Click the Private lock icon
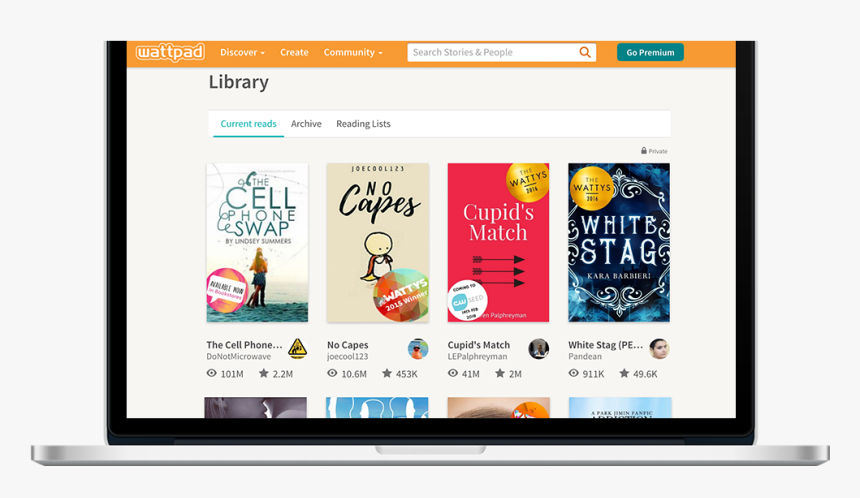860x498 pixels. click(x=644, y=150)
